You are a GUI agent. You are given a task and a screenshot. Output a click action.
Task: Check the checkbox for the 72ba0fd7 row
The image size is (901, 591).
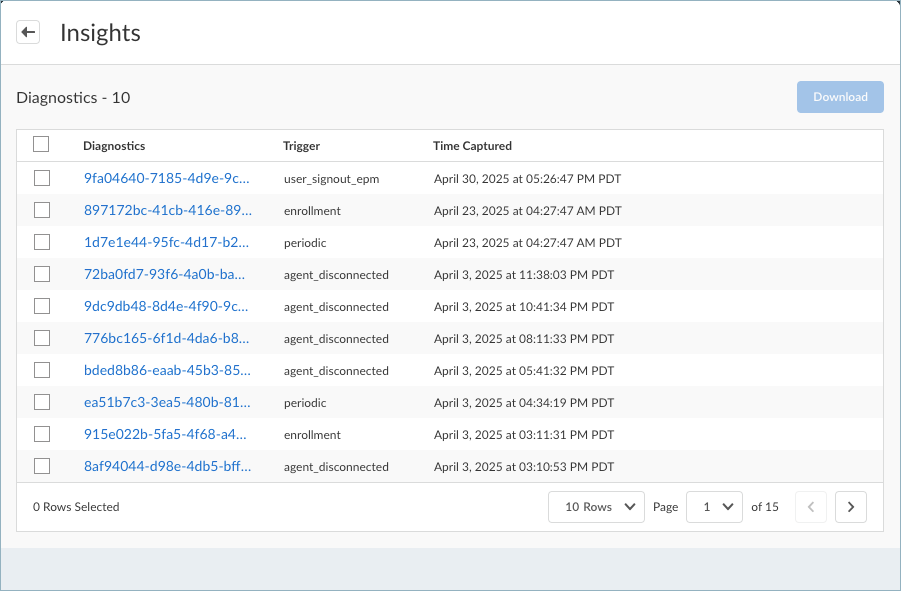point(41,273)
